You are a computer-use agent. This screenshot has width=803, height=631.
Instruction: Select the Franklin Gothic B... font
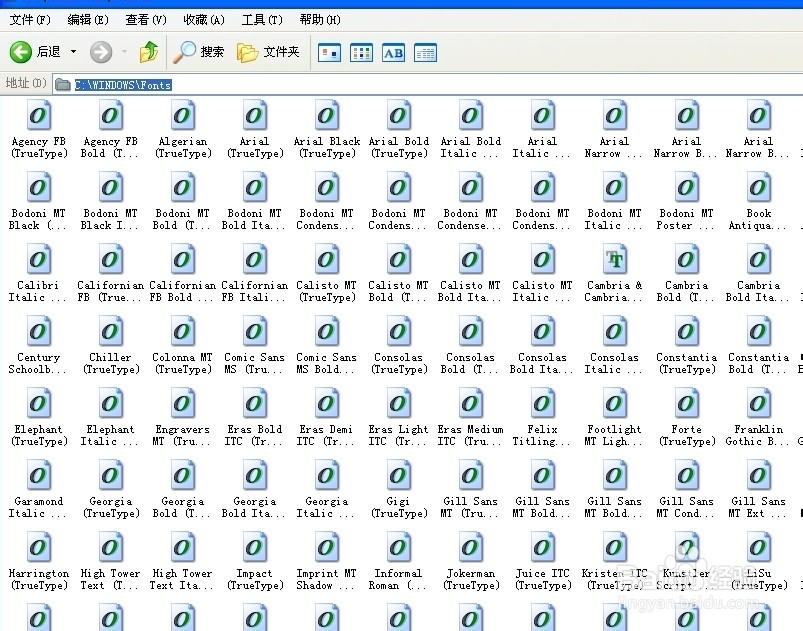tap(758, 417)
